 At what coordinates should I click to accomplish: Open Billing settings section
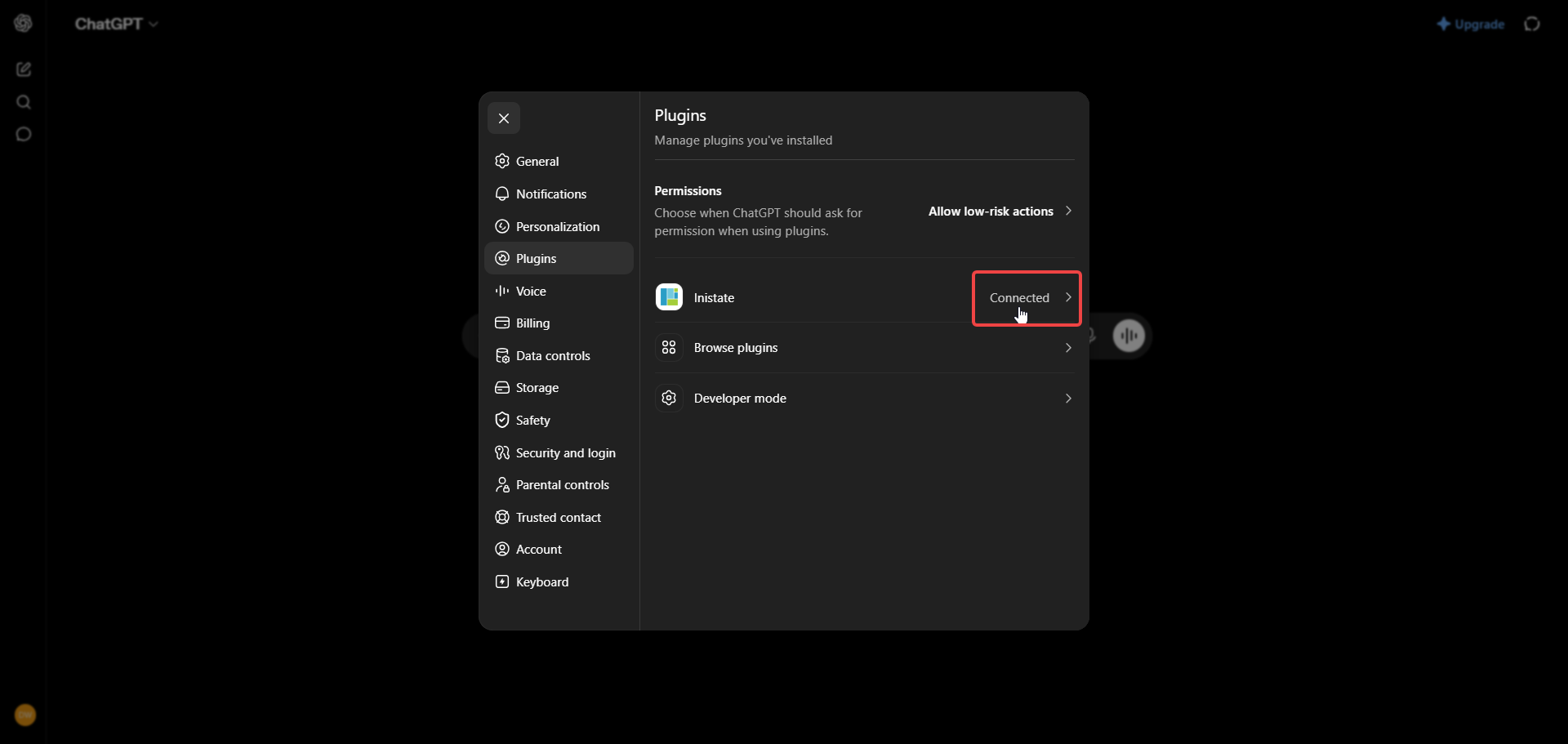coord(559,323)
